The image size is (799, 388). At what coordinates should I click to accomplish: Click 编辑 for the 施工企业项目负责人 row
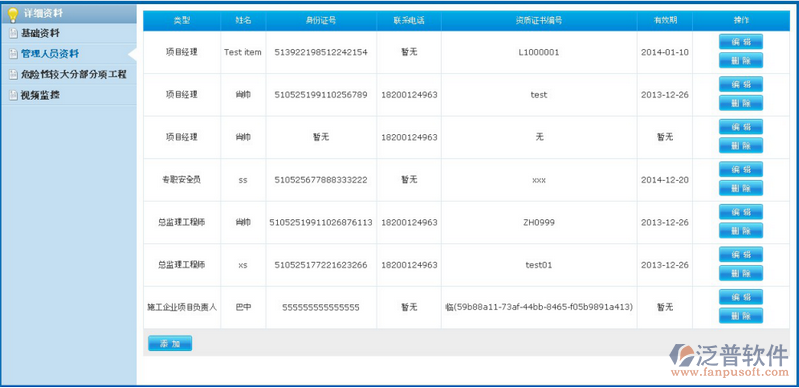tap(741, 297)
